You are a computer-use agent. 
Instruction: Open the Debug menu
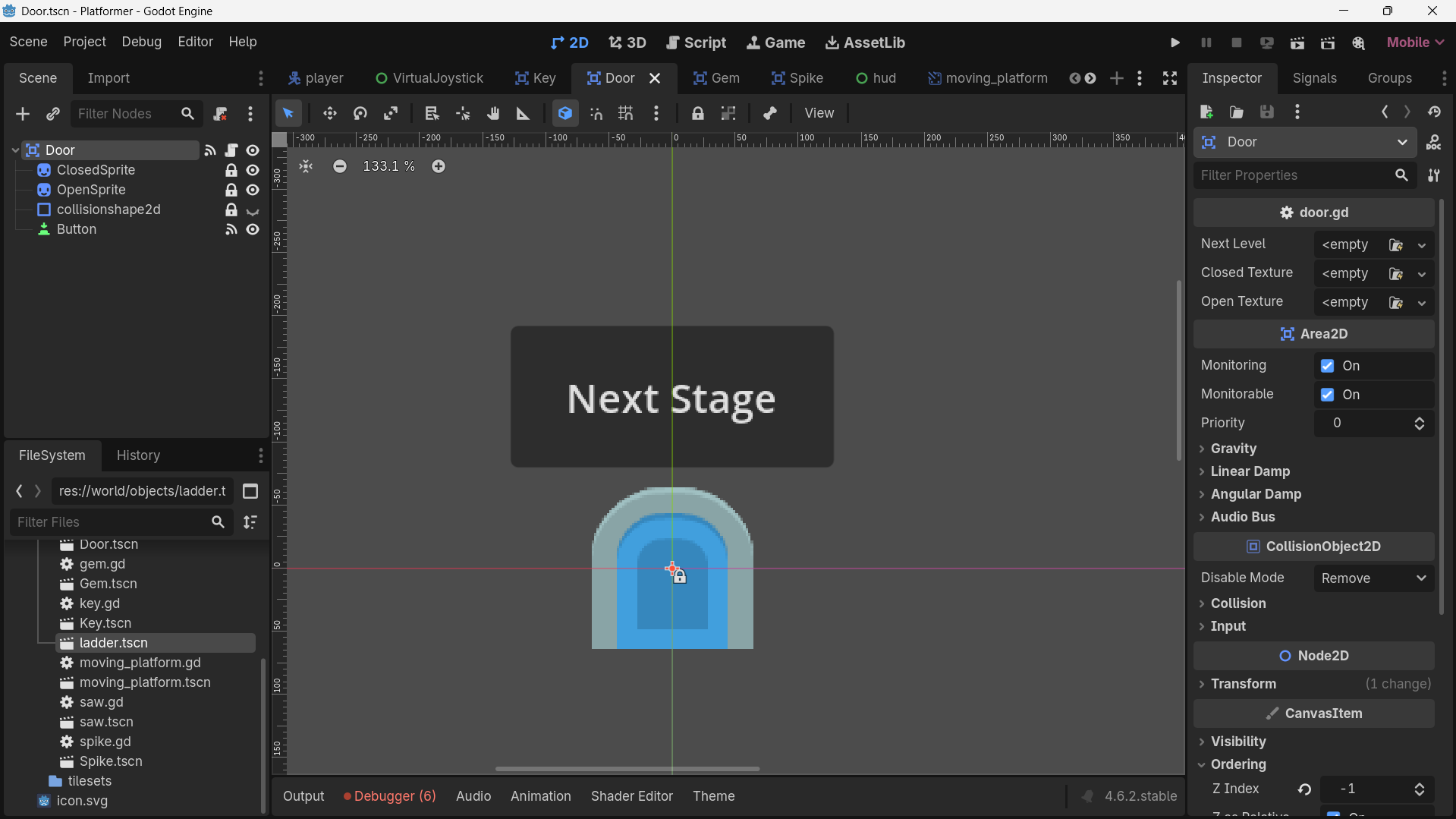(141, 42)
